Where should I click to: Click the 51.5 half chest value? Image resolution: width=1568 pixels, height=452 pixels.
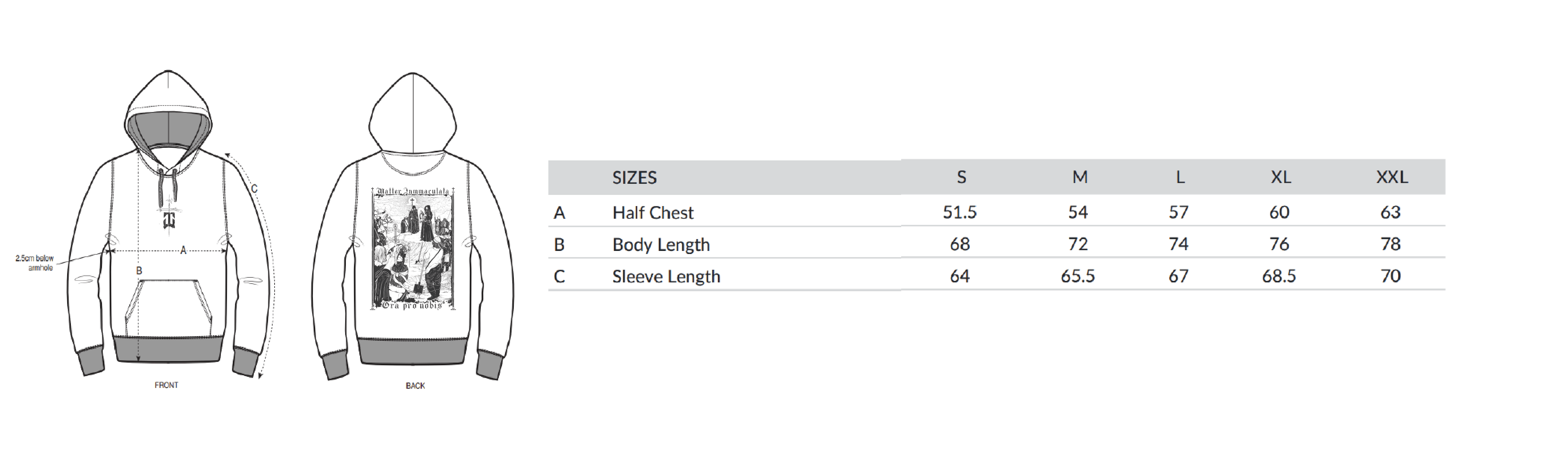pyautogui.click(x=960, y=212)
